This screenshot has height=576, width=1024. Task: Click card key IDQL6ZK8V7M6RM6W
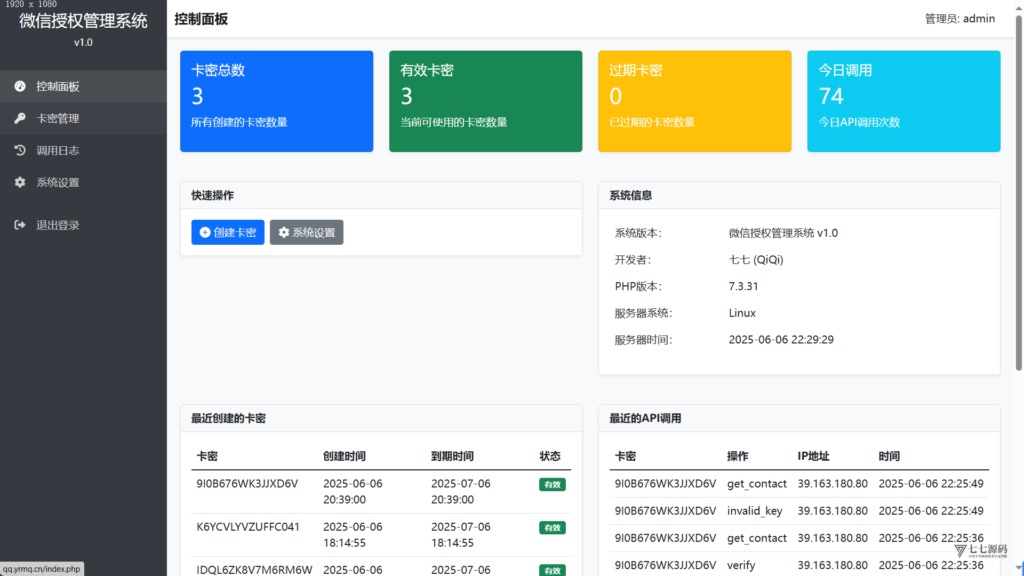click(255, 569)
